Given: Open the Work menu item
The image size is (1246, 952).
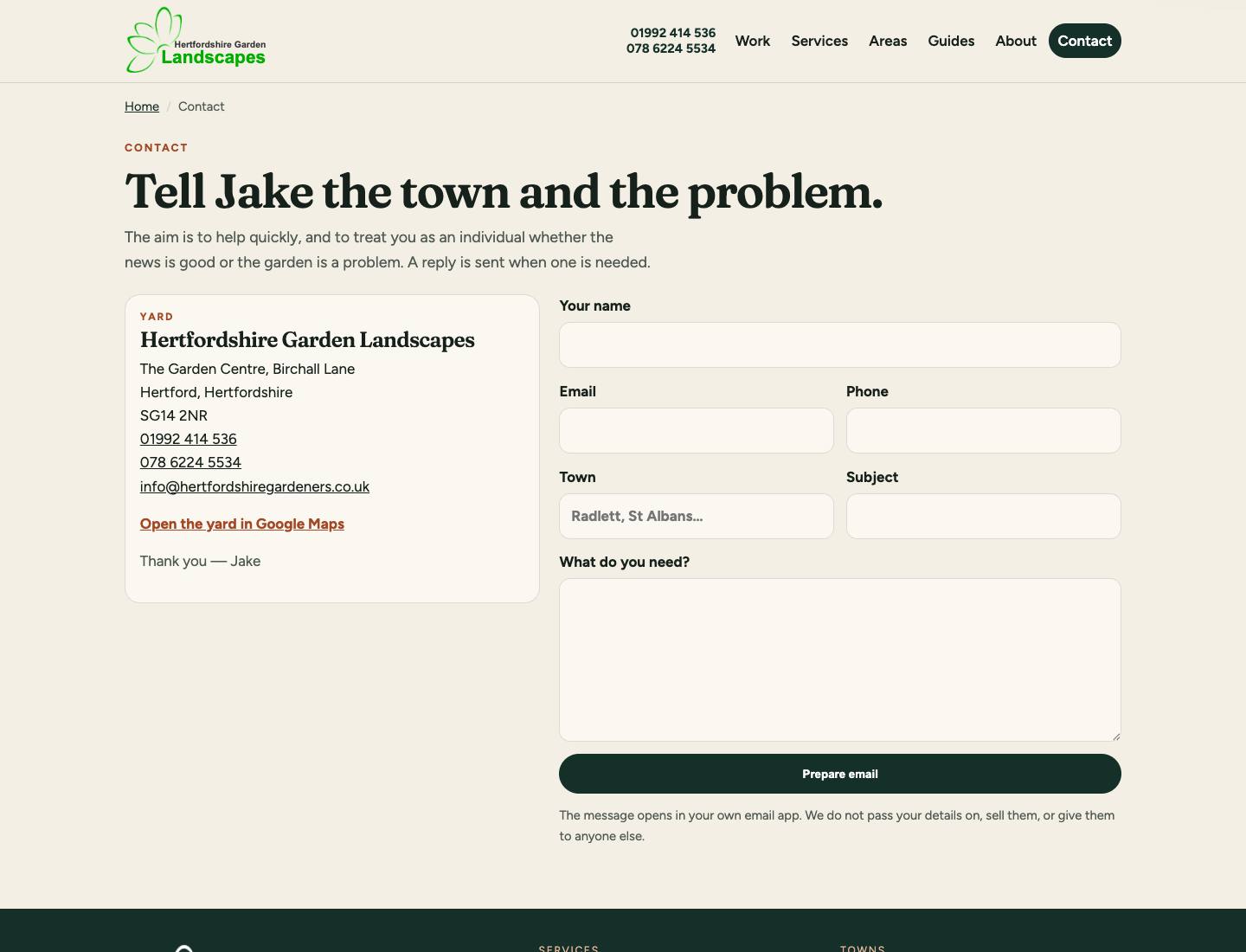Looking at the screenshot, I should (x=752, y=41).
